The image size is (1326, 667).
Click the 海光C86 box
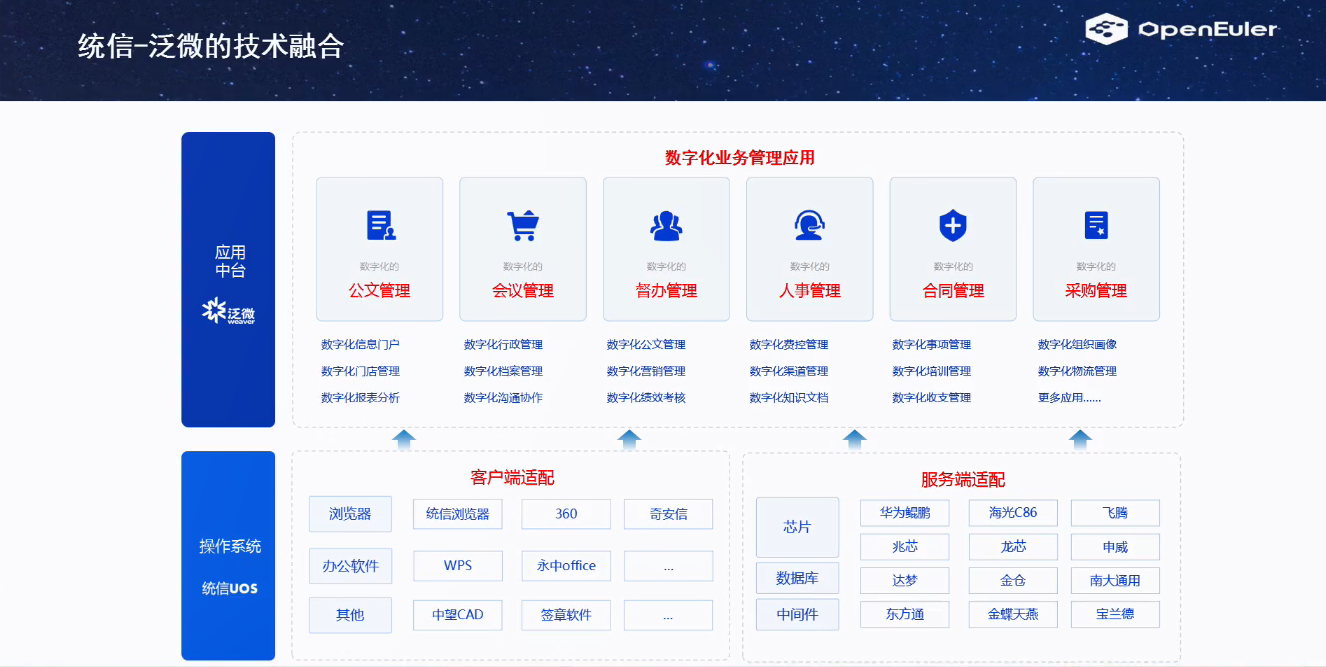pos(1014,513)
